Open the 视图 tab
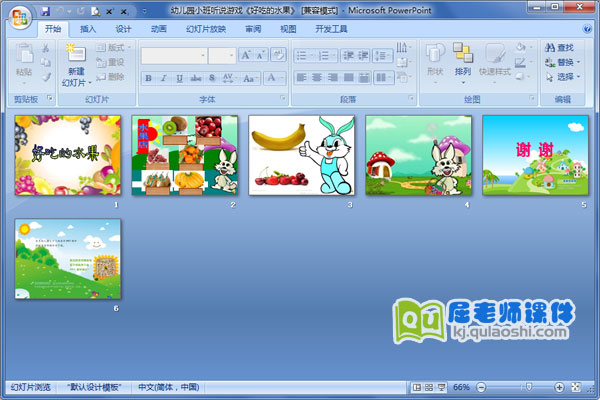Image resolution: width=600 pixels, height=400 pixels. click(x=288, y=29)
